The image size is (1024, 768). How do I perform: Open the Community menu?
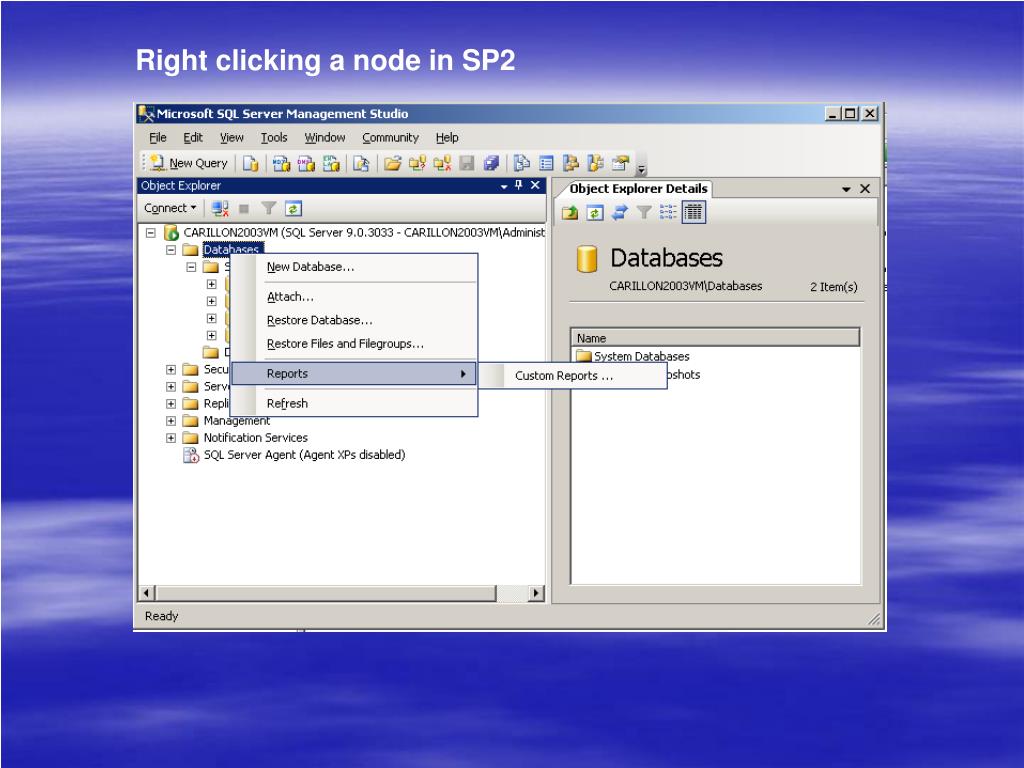coord(390,138)
